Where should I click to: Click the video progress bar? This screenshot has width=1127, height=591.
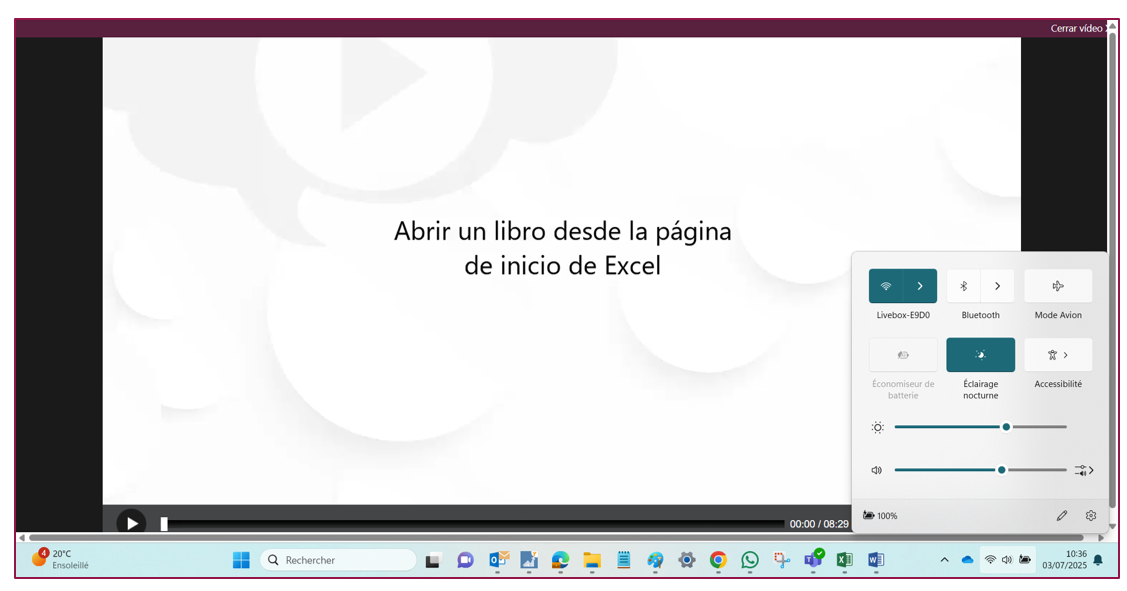(x=474, y=524)
